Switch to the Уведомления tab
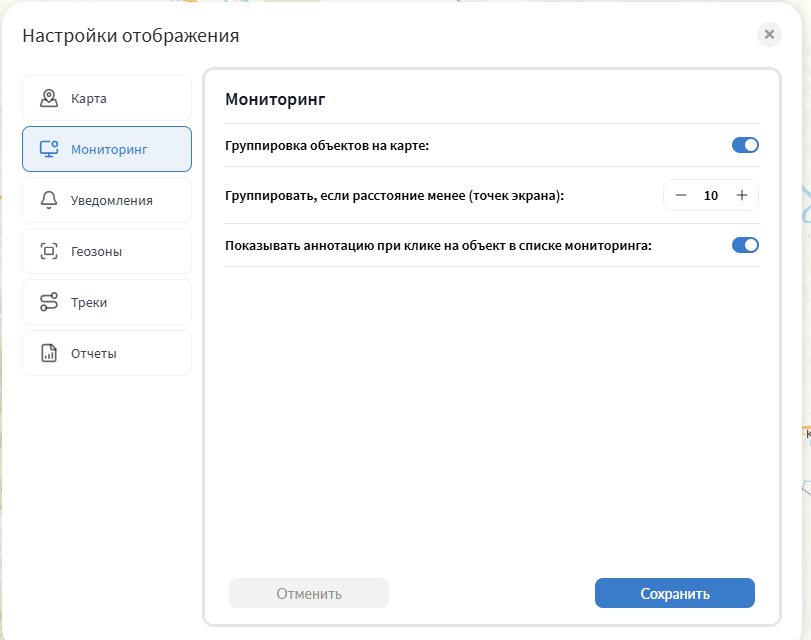 (x=107, y=200)
